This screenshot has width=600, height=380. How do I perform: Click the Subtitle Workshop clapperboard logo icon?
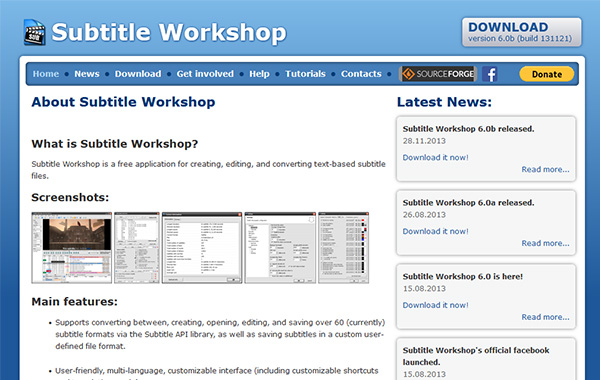(x=35, y=32)
